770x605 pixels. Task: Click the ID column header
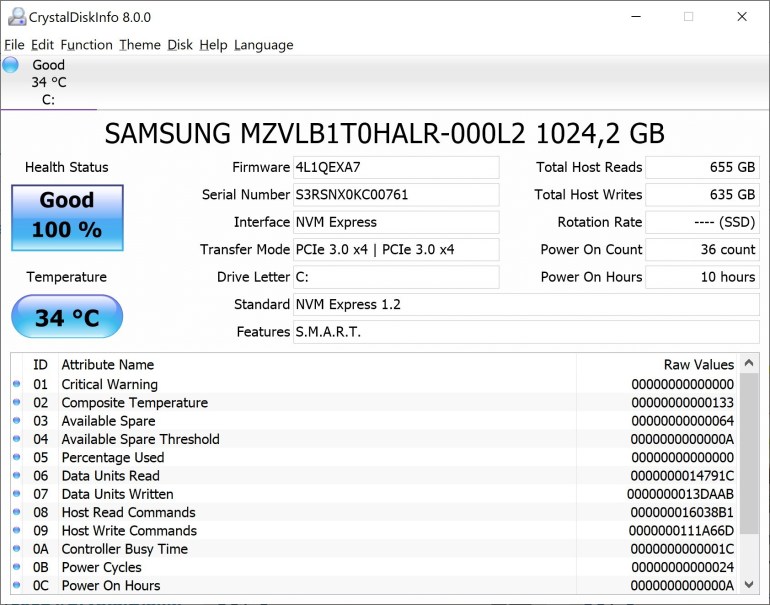pyautogui.click(x=40, y=365)
